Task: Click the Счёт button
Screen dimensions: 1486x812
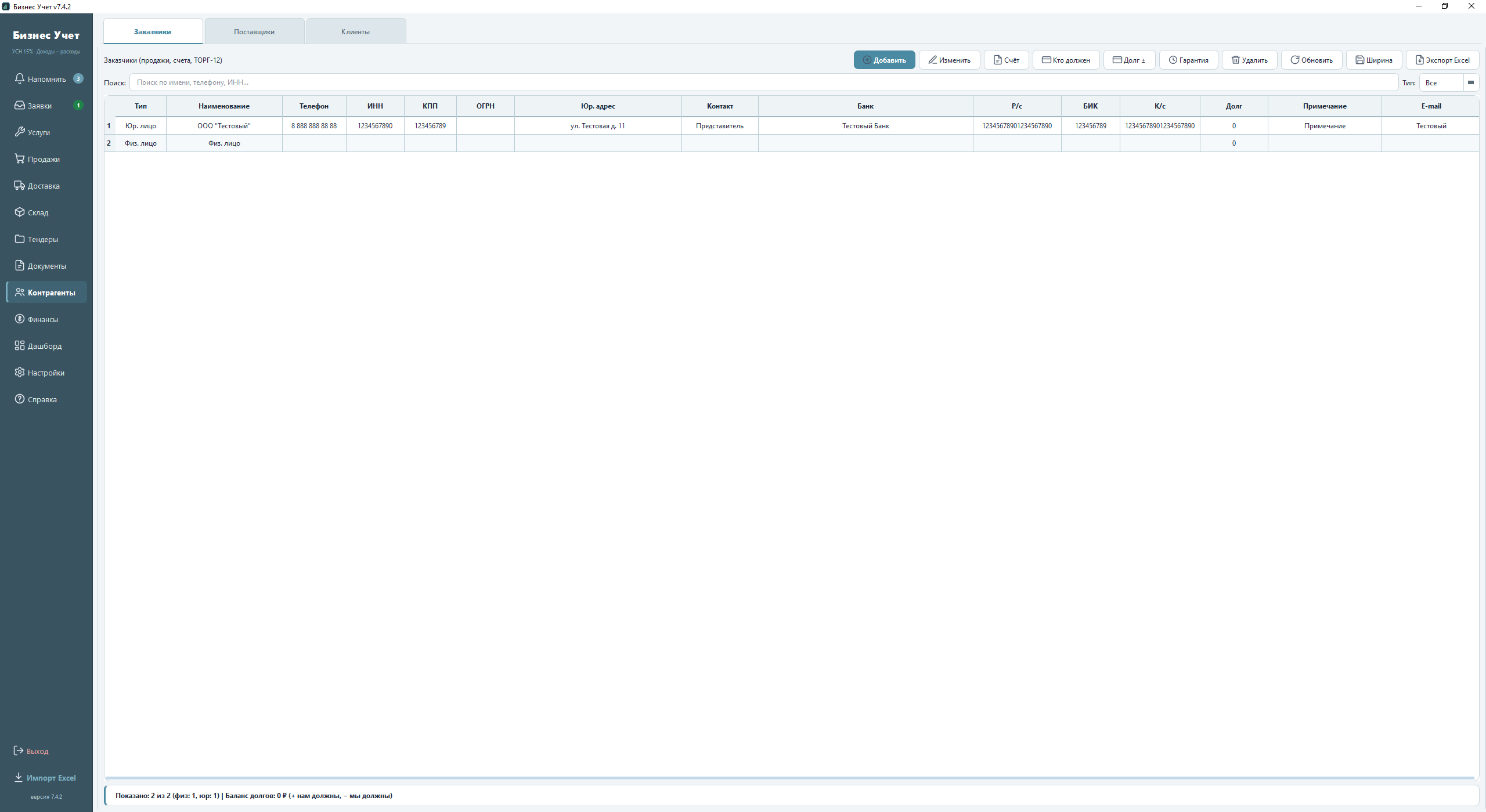Action: 1006,60
